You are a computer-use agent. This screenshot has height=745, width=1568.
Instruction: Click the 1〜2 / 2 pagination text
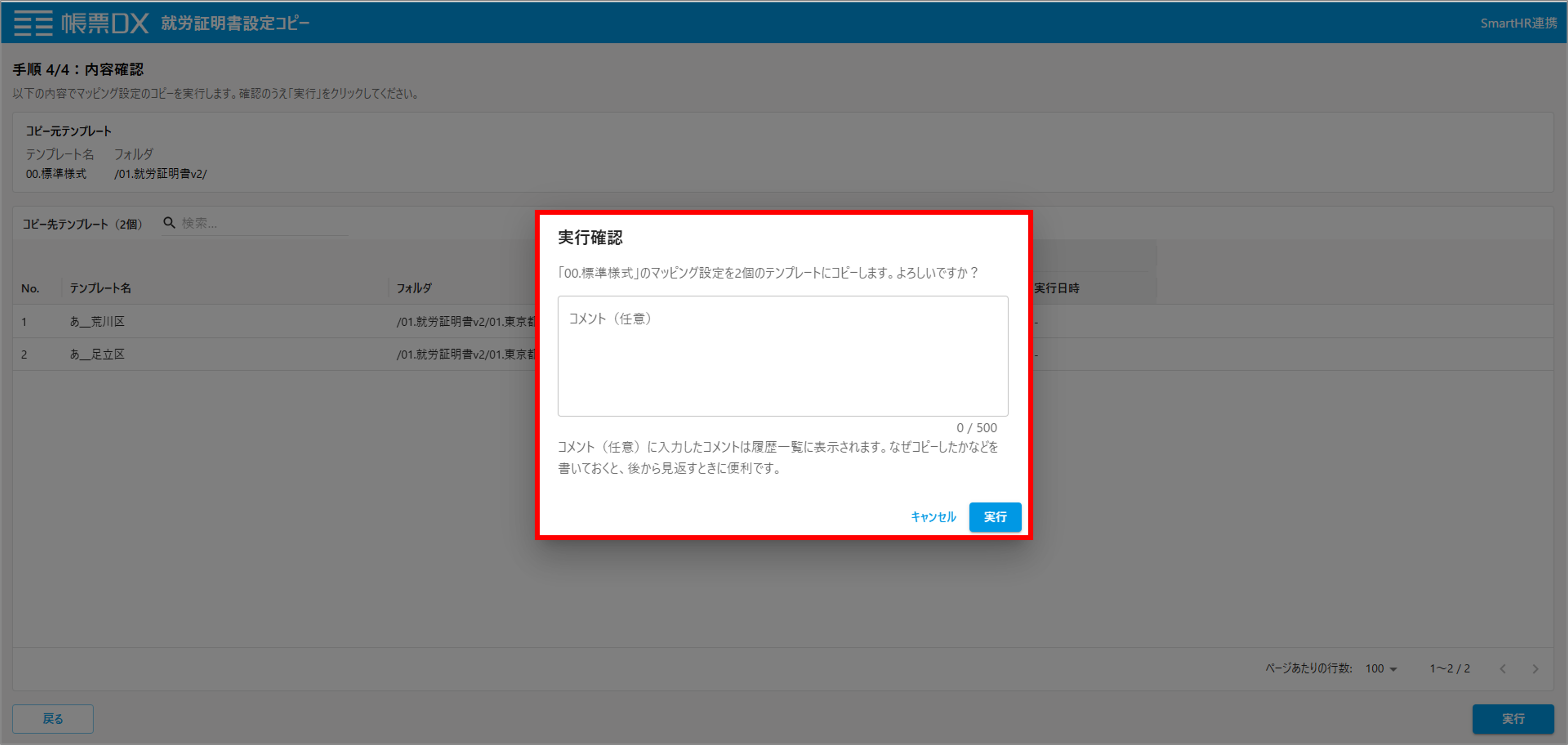click(x=1449, y=669)
